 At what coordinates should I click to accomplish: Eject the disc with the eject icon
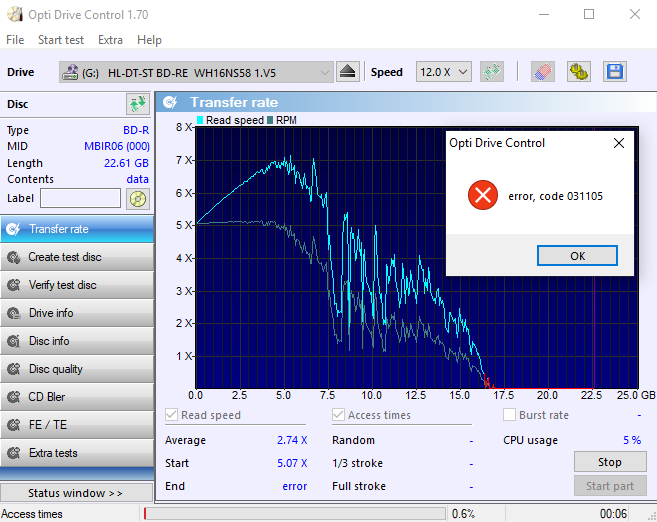[347, 72]
